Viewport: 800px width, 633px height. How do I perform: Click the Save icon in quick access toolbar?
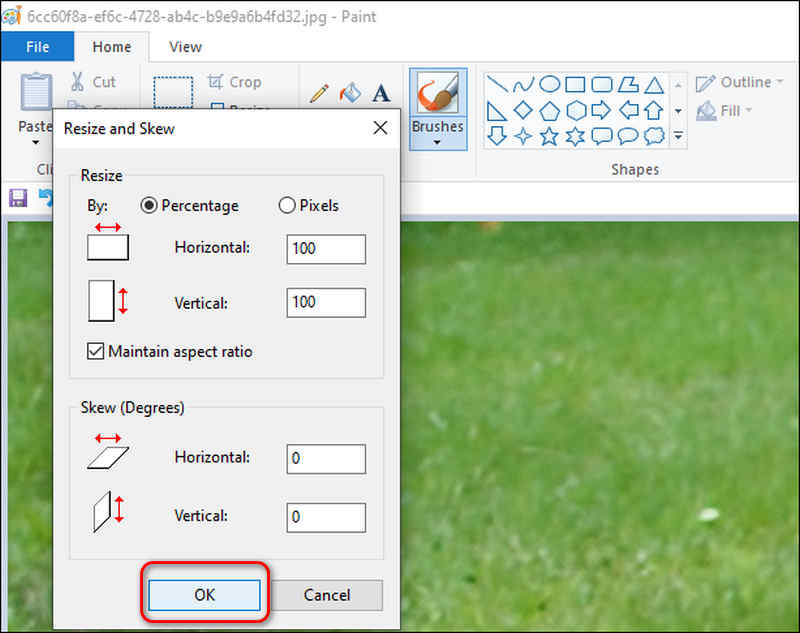pos(18,198)
